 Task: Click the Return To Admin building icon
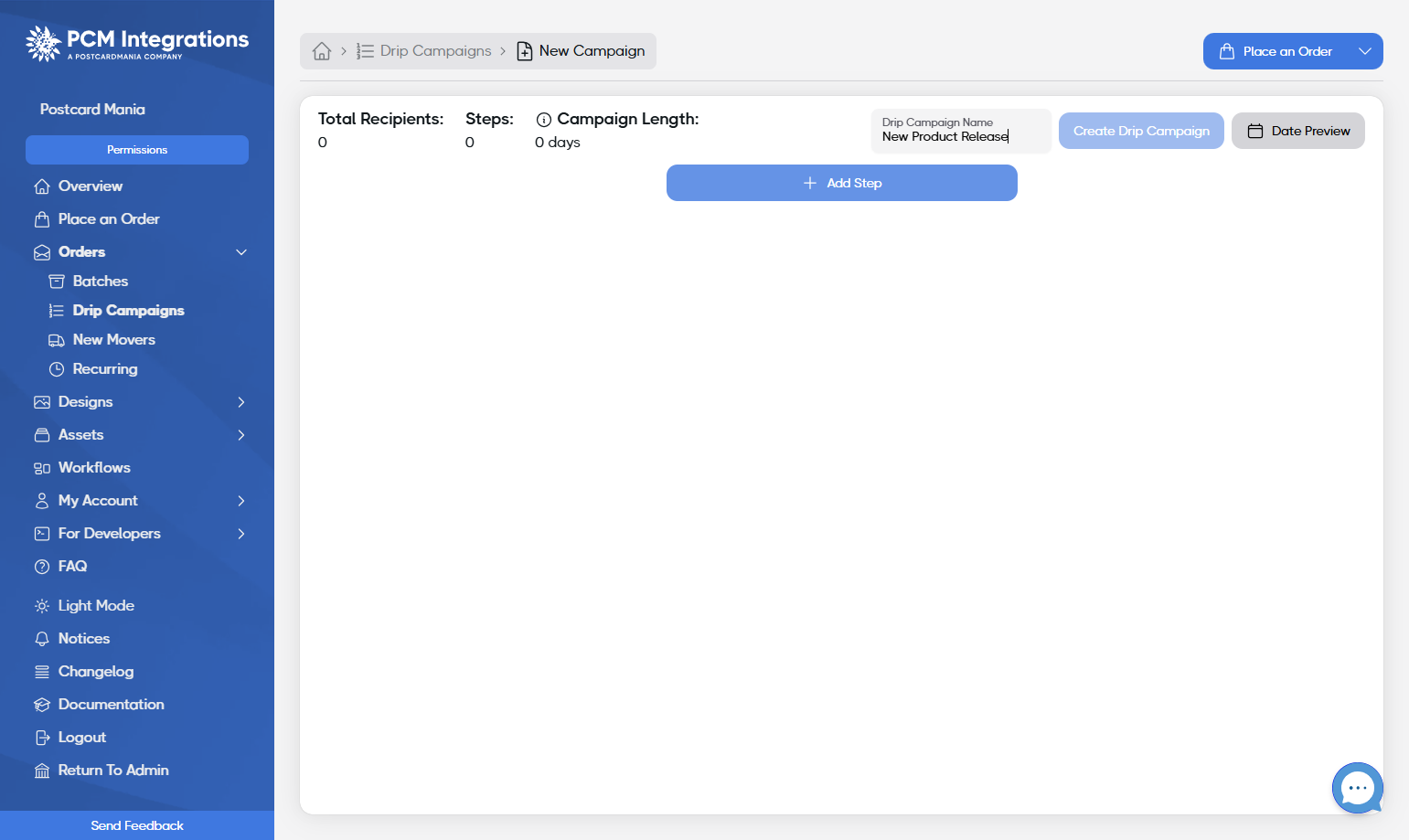tap(42, 771)
